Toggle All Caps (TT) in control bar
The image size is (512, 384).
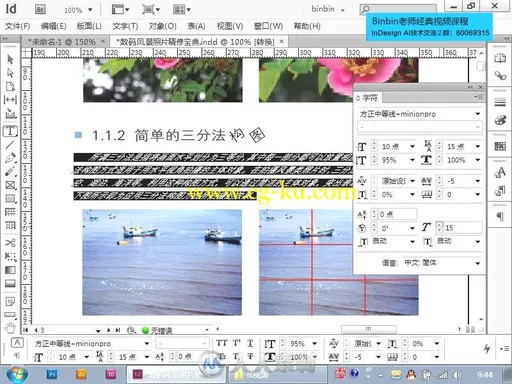pyautogui.click(x=221, y=343)
